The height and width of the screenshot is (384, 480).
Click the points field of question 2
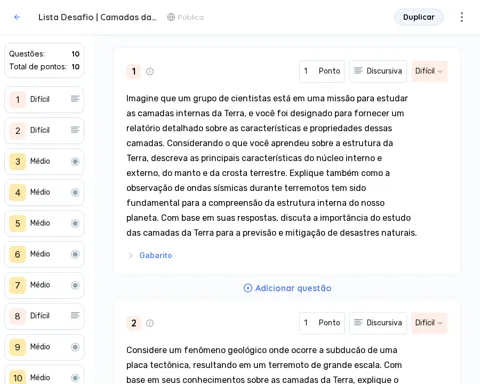tap(322, 323)
